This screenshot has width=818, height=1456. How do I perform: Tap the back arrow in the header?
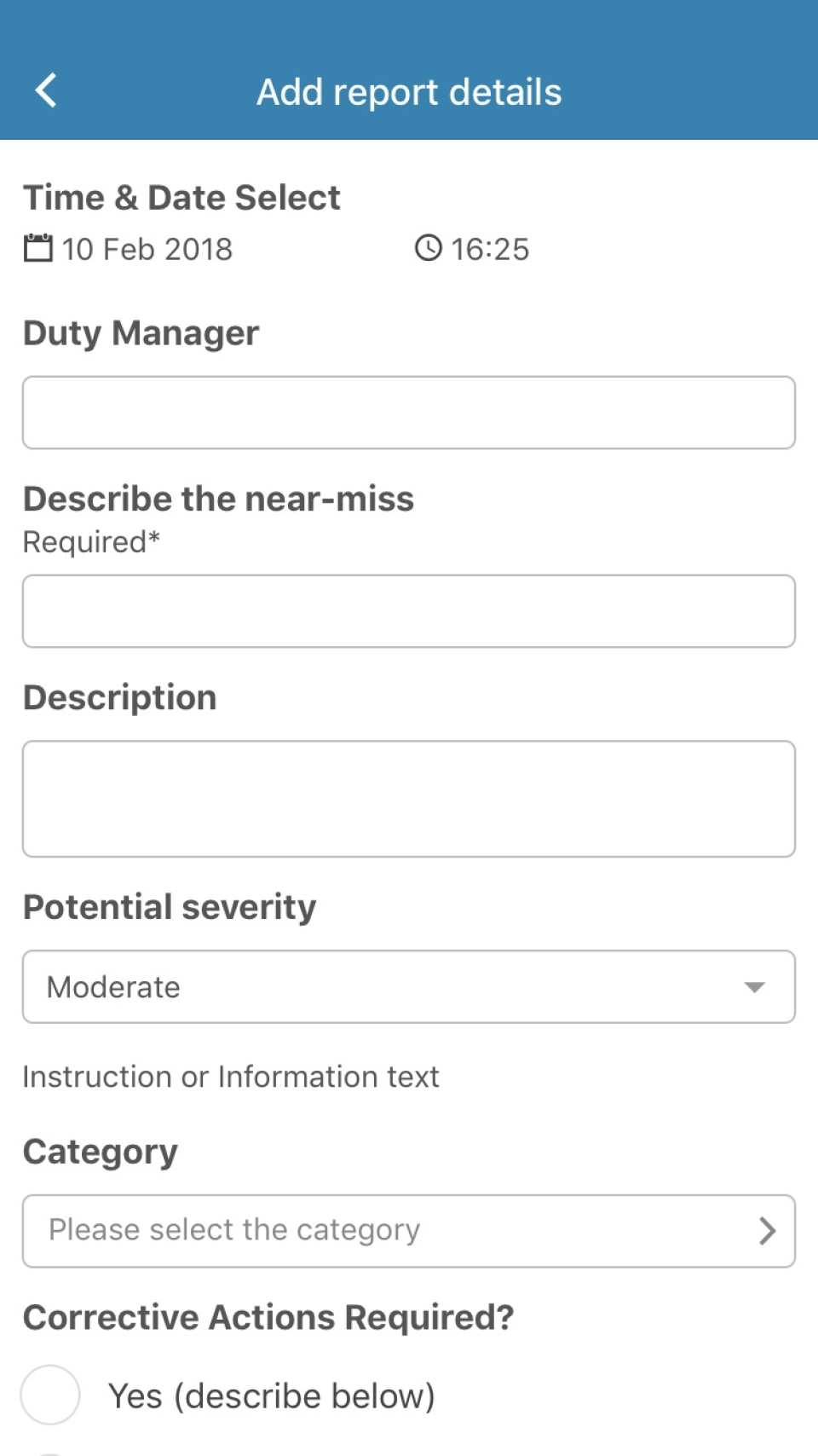click(x=46, y=89)
